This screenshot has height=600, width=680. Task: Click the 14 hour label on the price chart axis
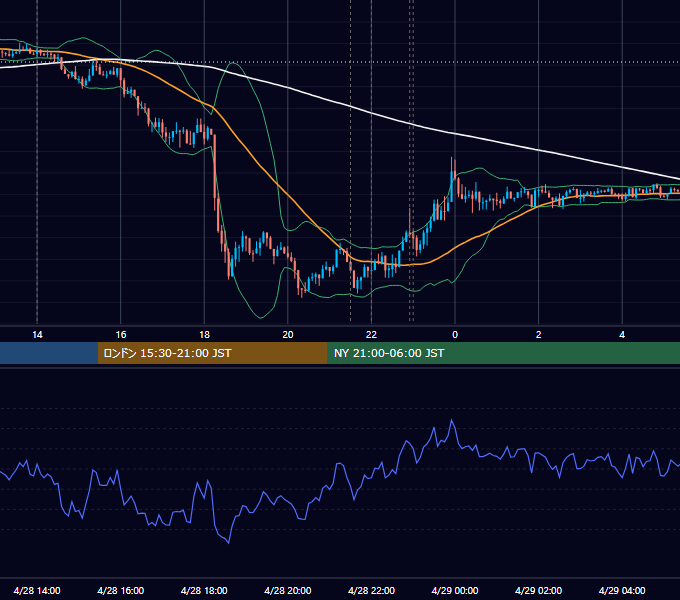(x=37, y=335)
